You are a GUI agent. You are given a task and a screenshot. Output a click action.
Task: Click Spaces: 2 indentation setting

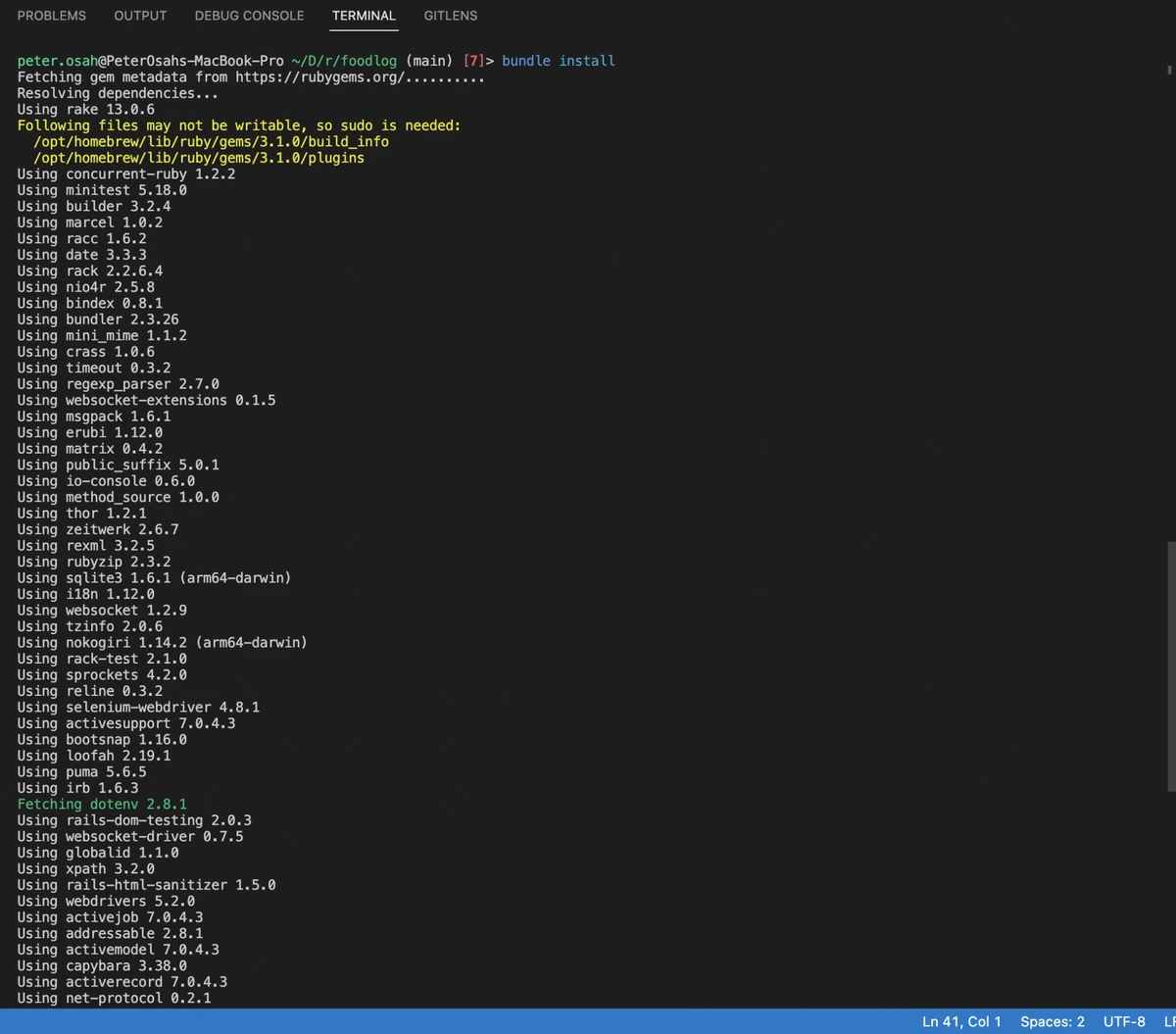coord(1053,1021)
